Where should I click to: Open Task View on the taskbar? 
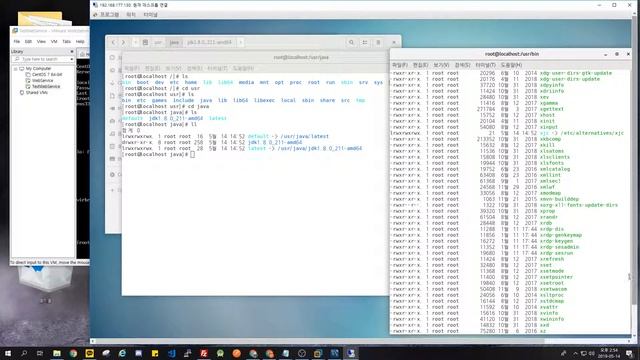tap(40, 353)
